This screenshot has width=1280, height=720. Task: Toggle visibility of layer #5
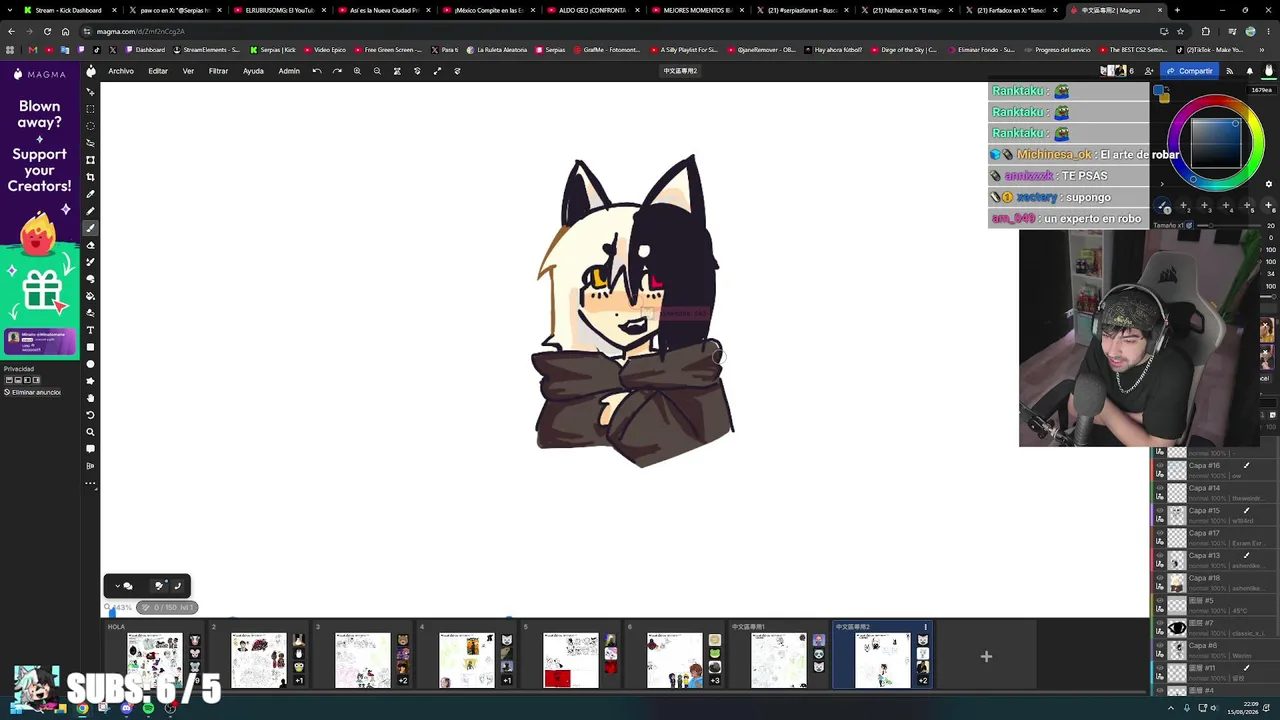pyautogui.click(x=1160, y=601)
